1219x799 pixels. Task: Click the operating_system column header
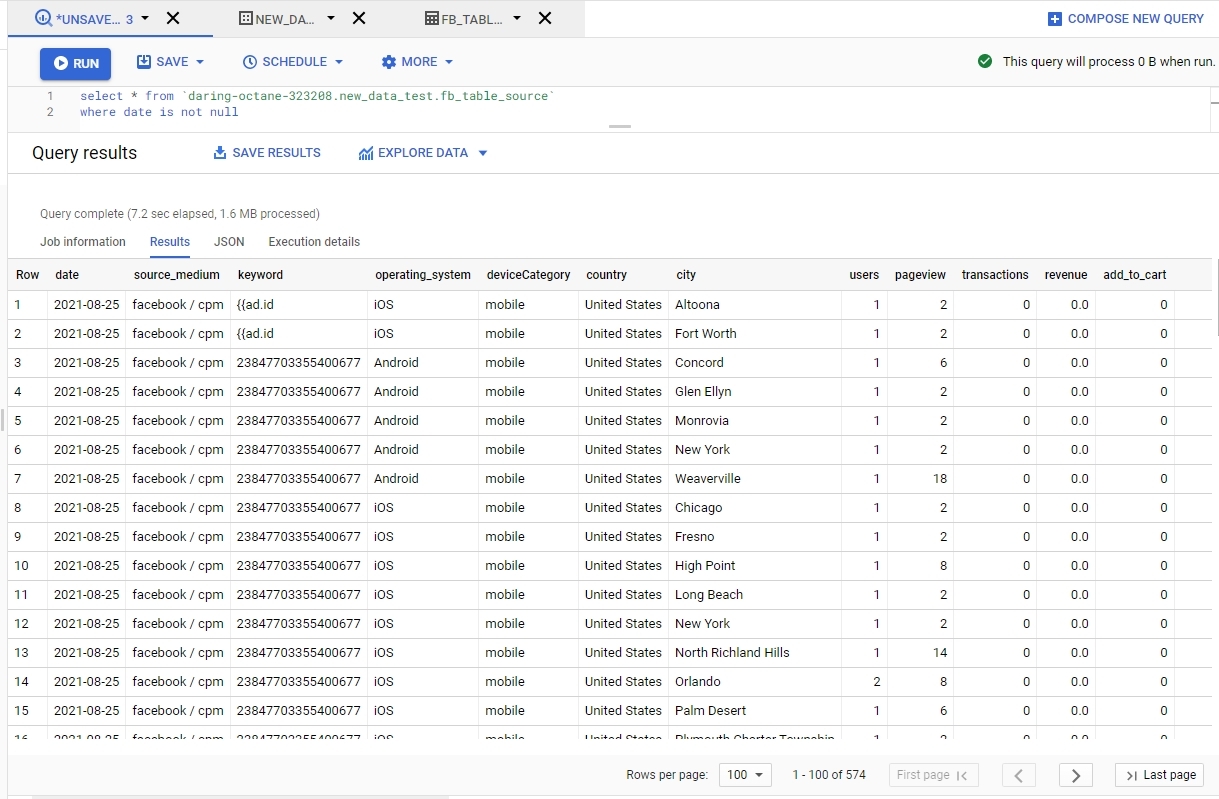pos(422,275)
